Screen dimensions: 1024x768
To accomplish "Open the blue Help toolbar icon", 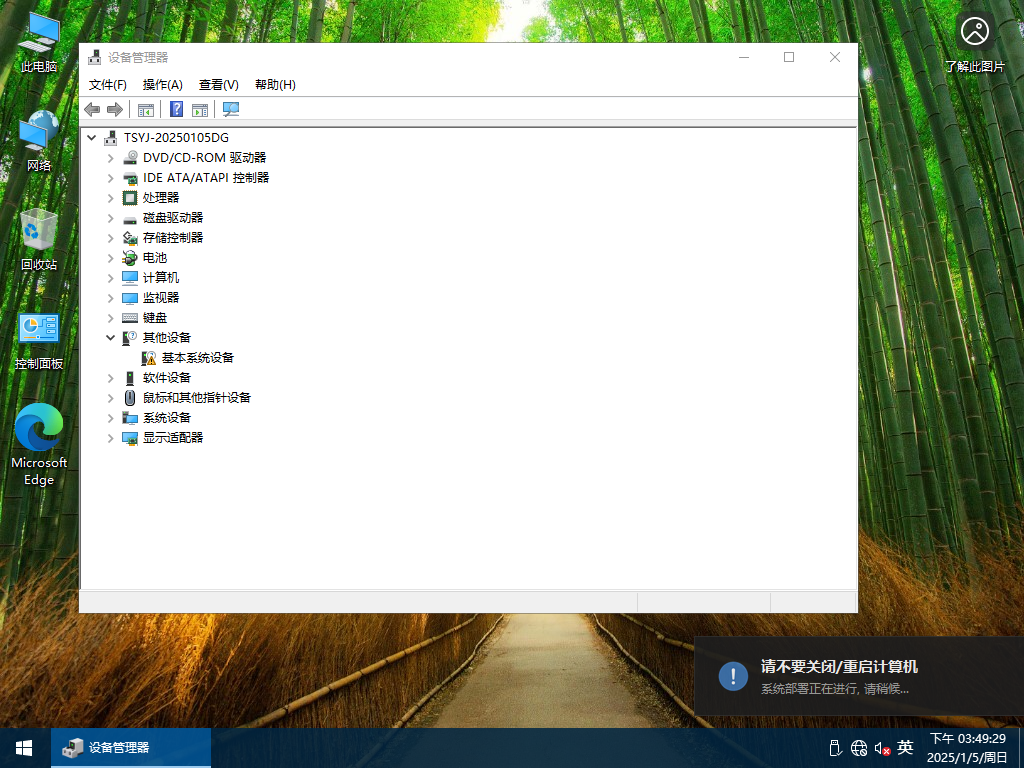I will pos(176,109).
